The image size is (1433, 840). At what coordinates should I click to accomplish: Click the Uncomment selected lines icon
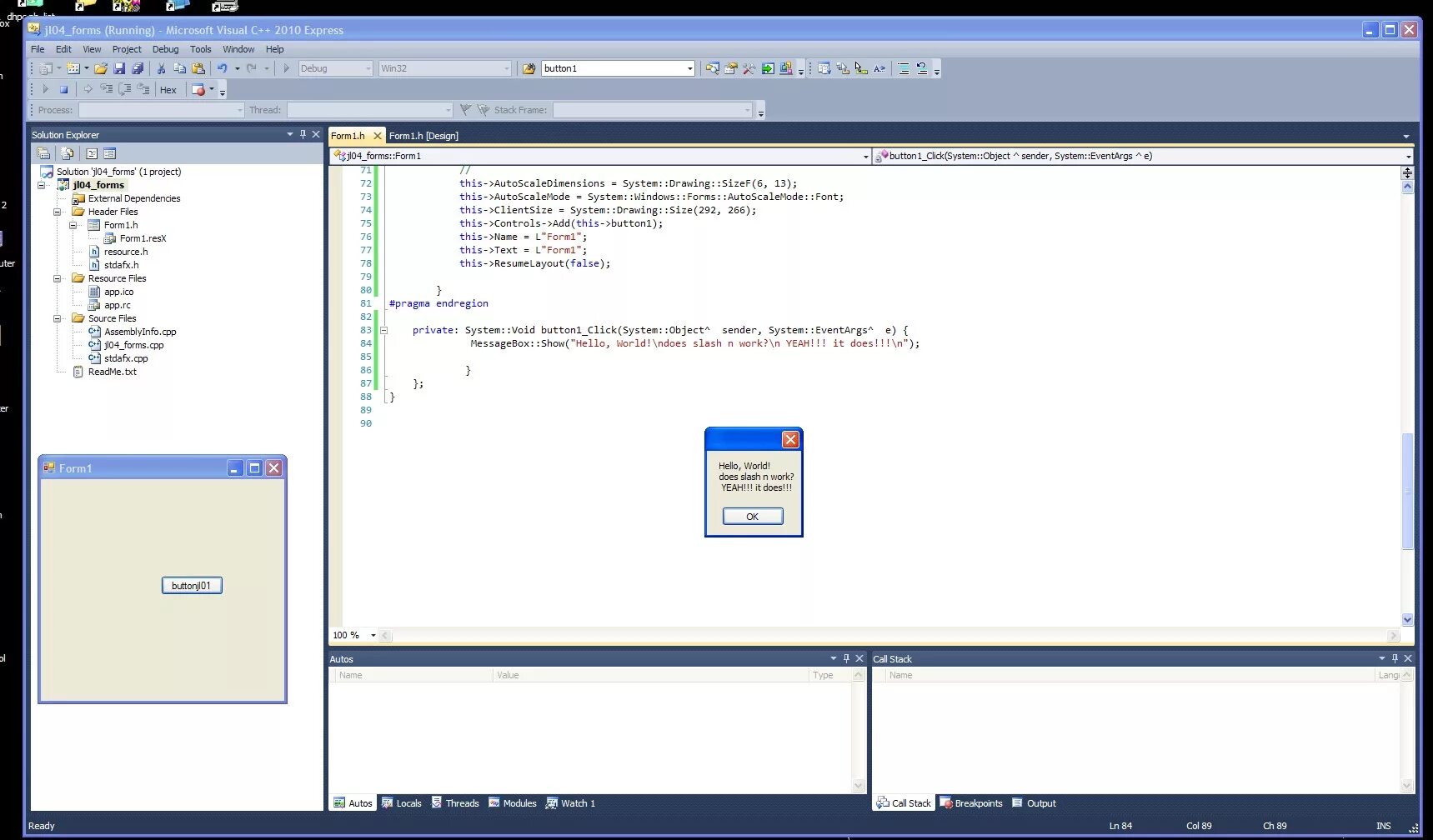coord(922,68)
